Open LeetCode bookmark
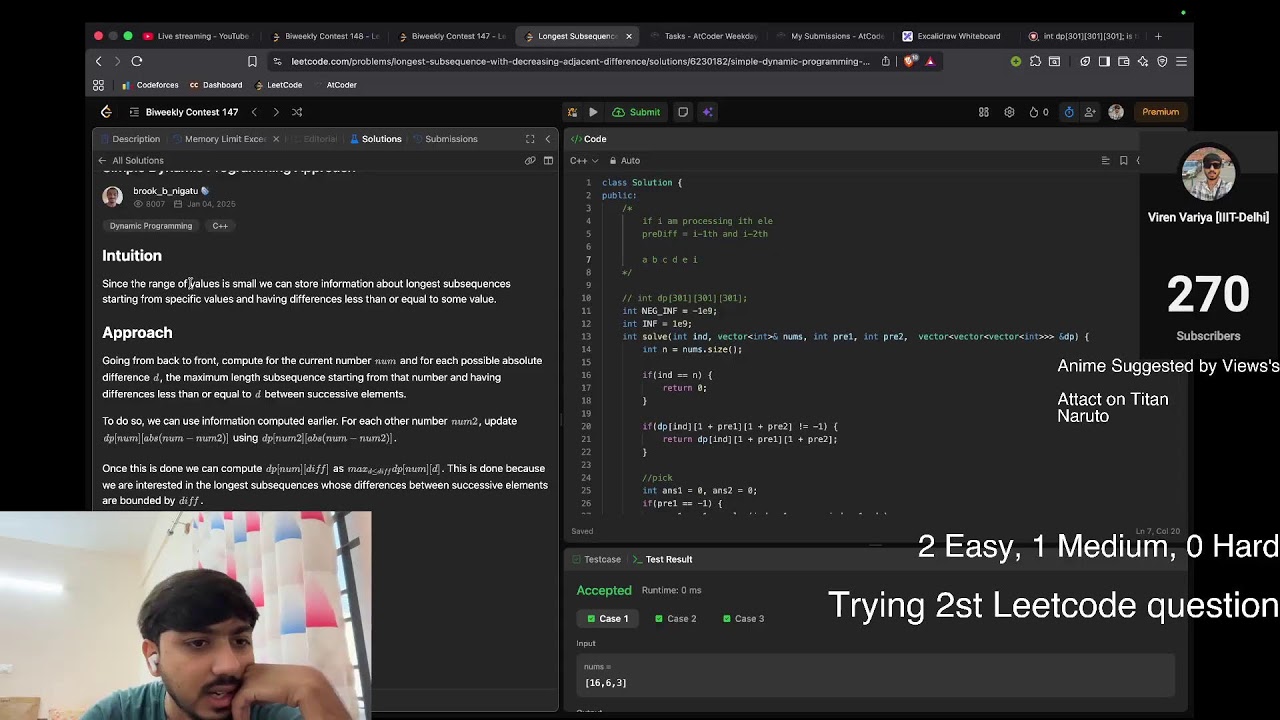The width and height of the screenshot is (1280, 720). [x=277, y=85]
